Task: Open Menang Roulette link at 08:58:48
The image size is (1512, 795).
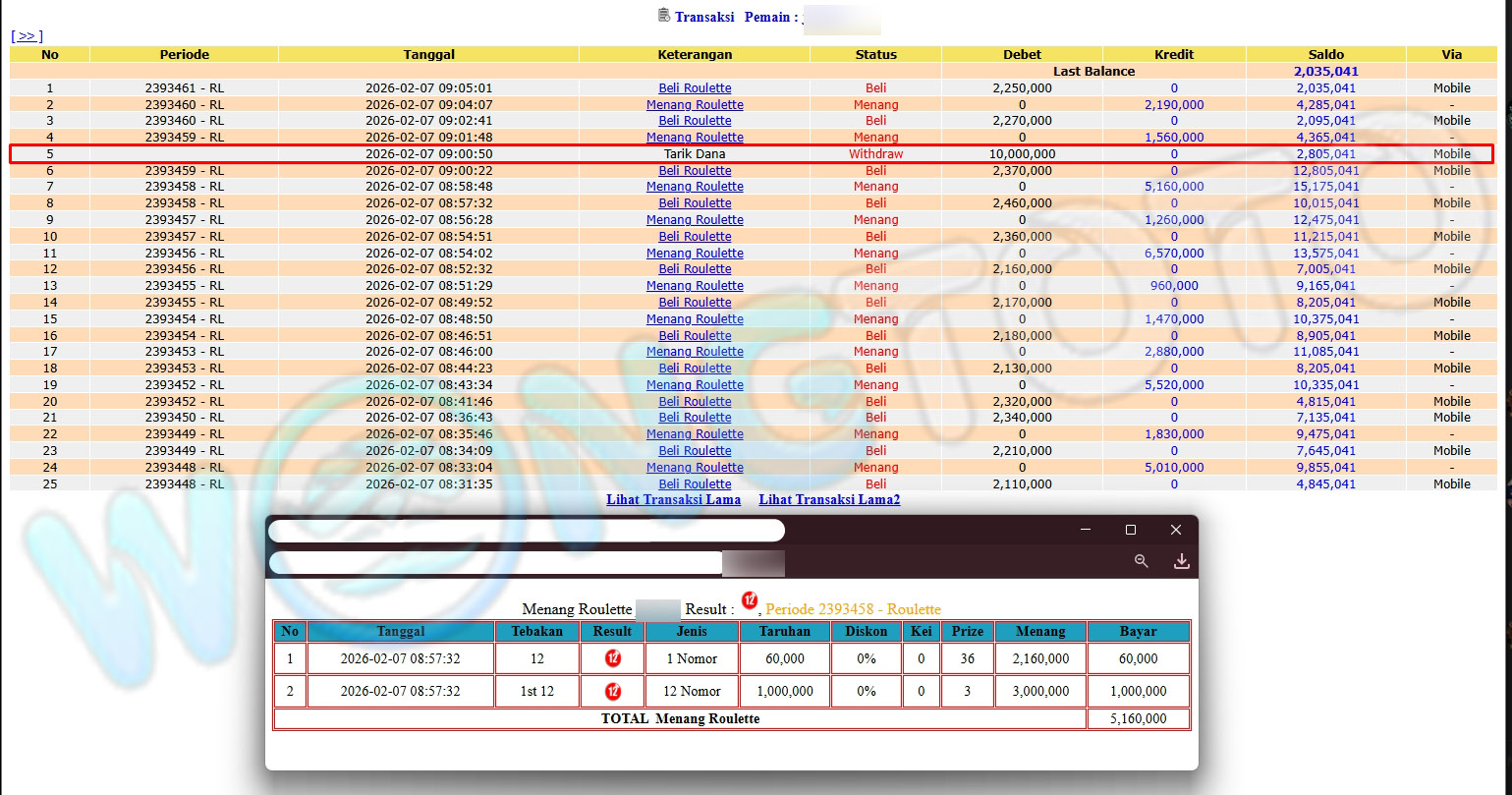Action: [x=695, y=187]
